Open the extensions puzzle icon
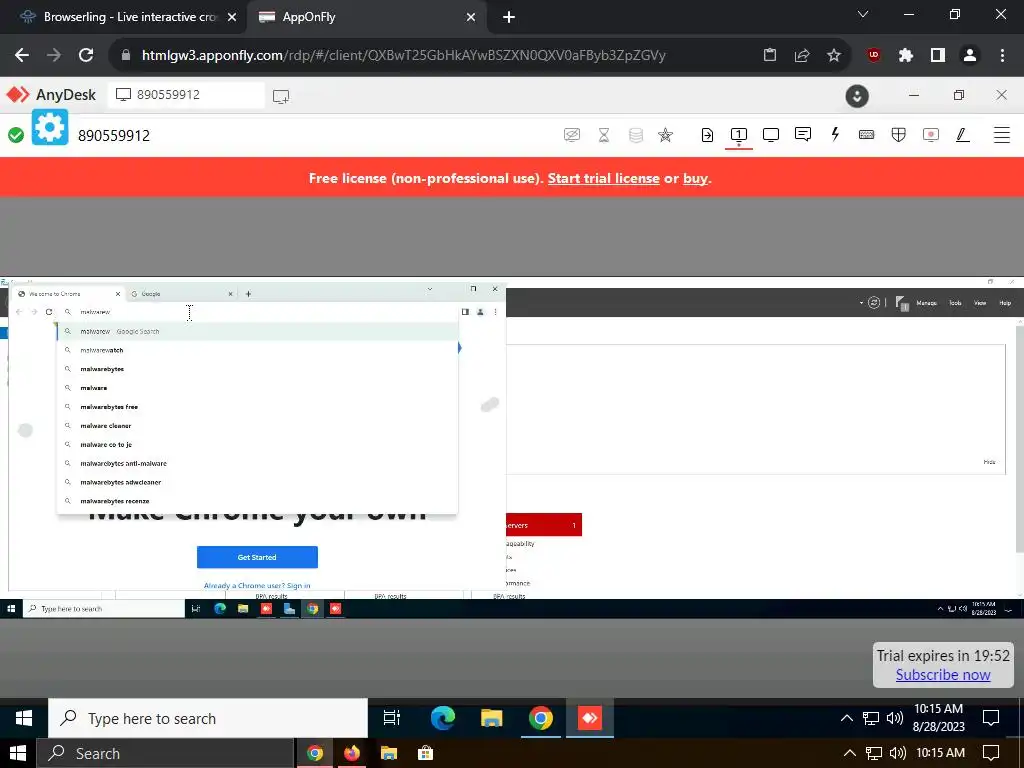 [x=906, y=56]
